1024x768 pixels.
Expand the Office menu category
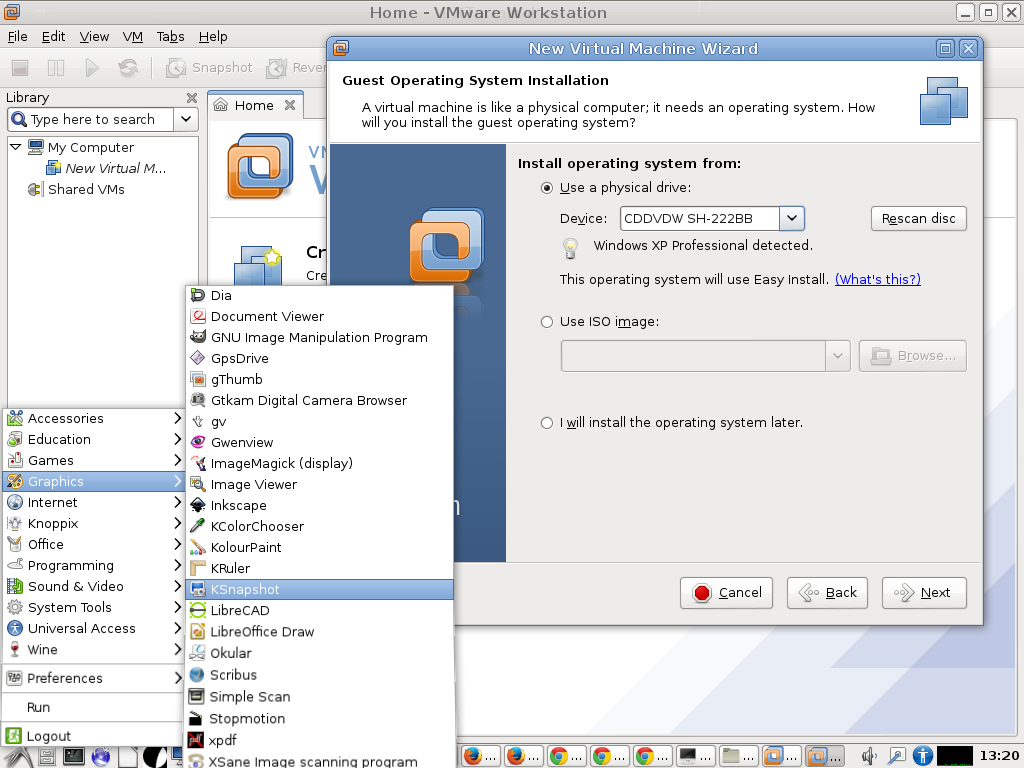93,544
